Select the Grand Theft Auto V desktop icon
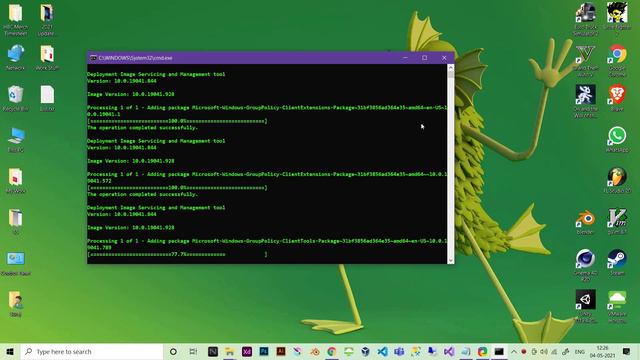The height and width of the screenshot is (360, 640). [585, 60]
